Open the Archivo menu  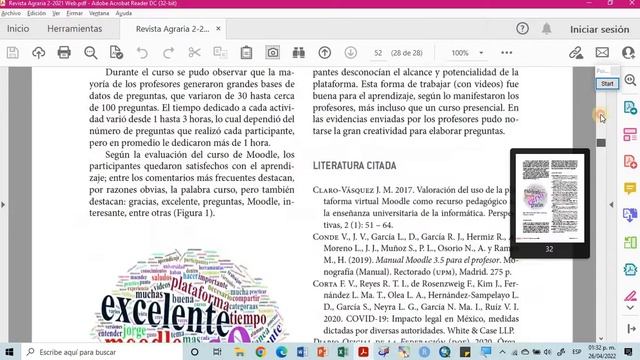coord(11,13)
